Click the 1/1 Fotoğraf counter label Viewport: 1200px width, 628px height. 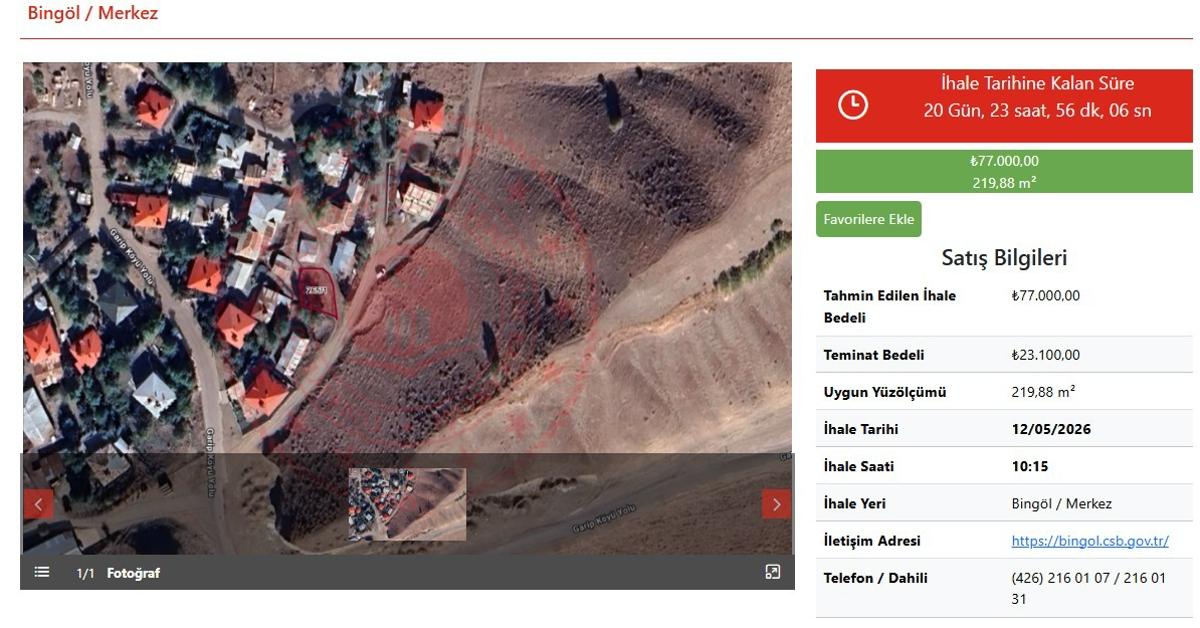coord(118,573)
